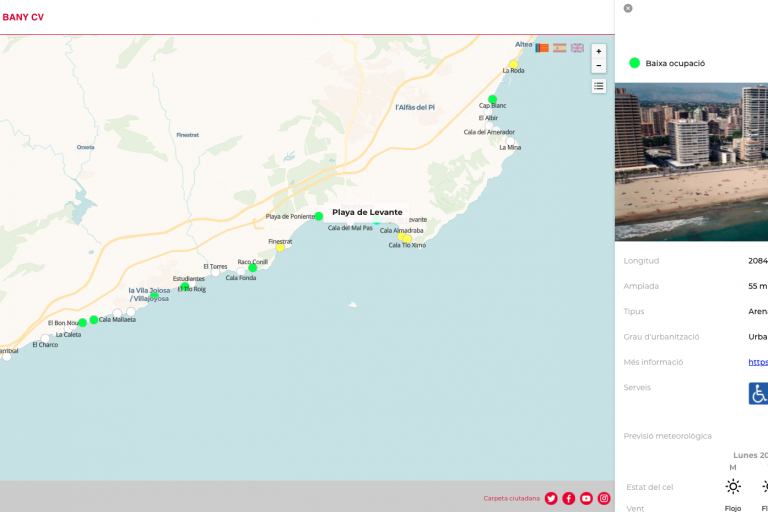
Task: Switch language with the Valencian flag icon
Action: pos(542,48)
